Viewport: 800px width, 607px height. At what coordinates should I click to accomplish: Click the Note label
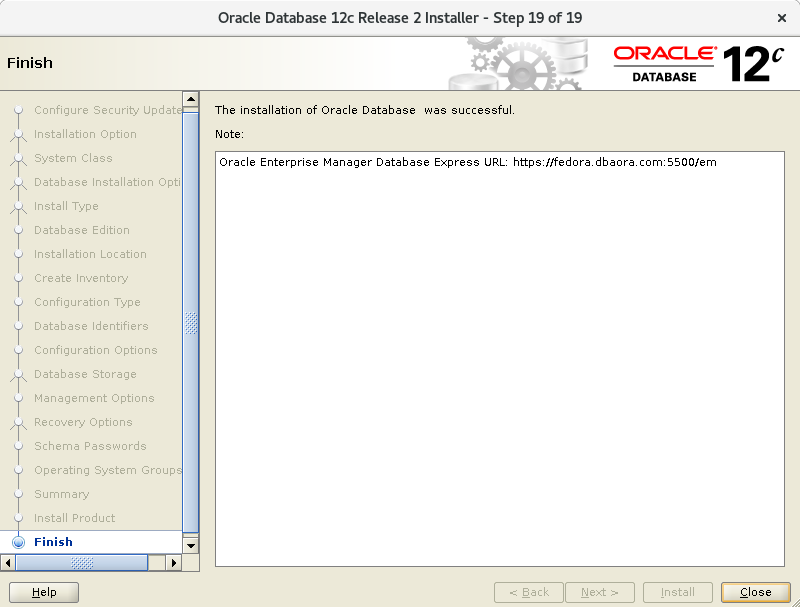coord(229,134)
